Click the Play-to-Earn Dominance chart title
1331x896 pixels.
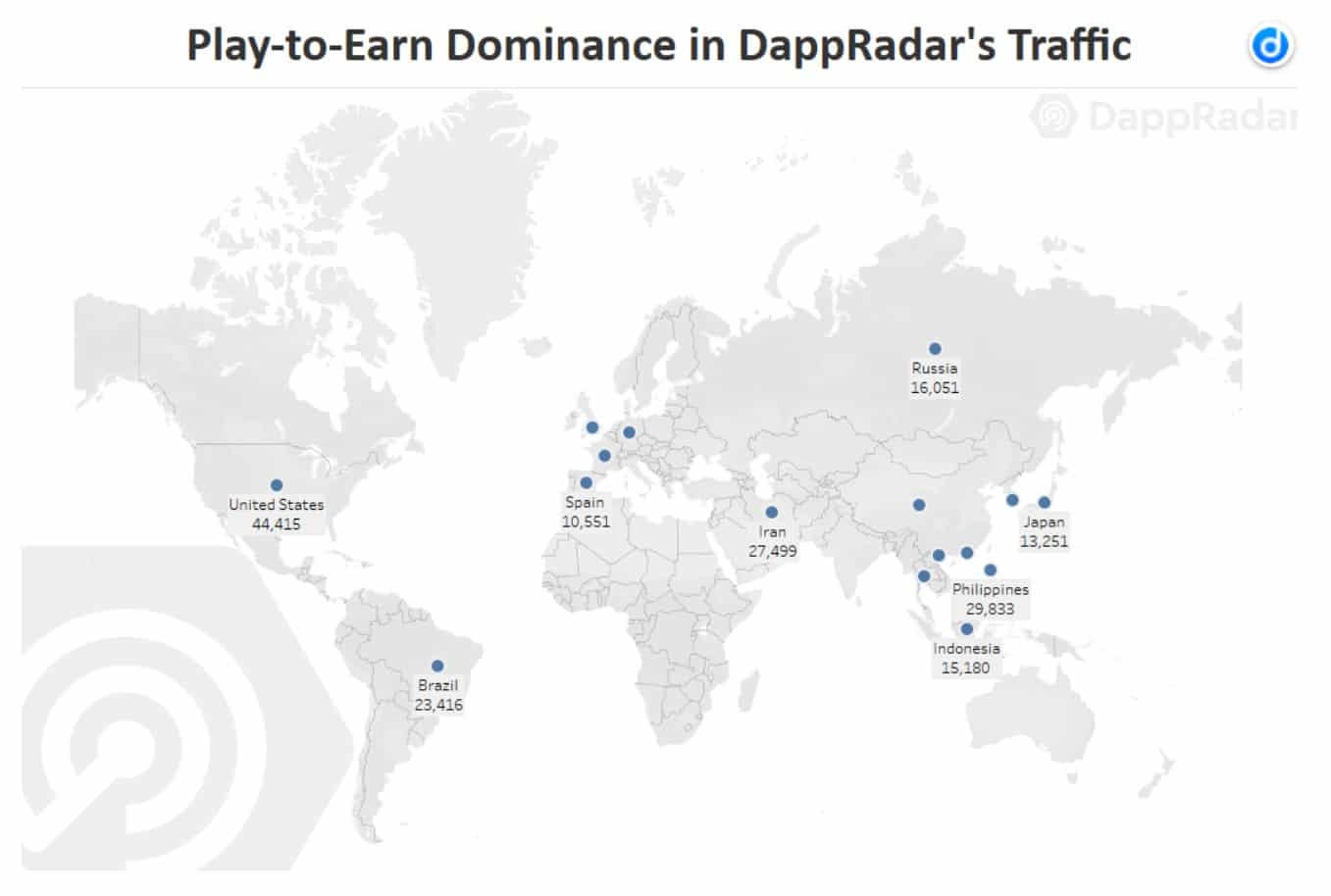point(658,45)
